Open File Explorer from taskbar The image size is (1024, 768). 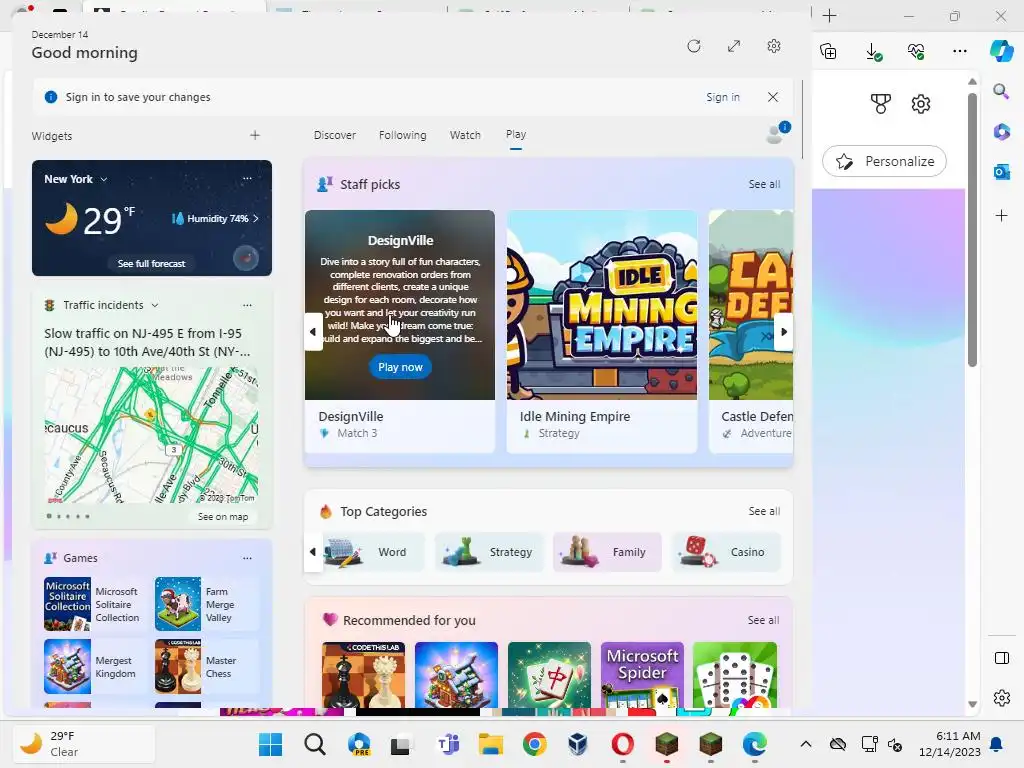pyautogui.click(x=490, y=744)
